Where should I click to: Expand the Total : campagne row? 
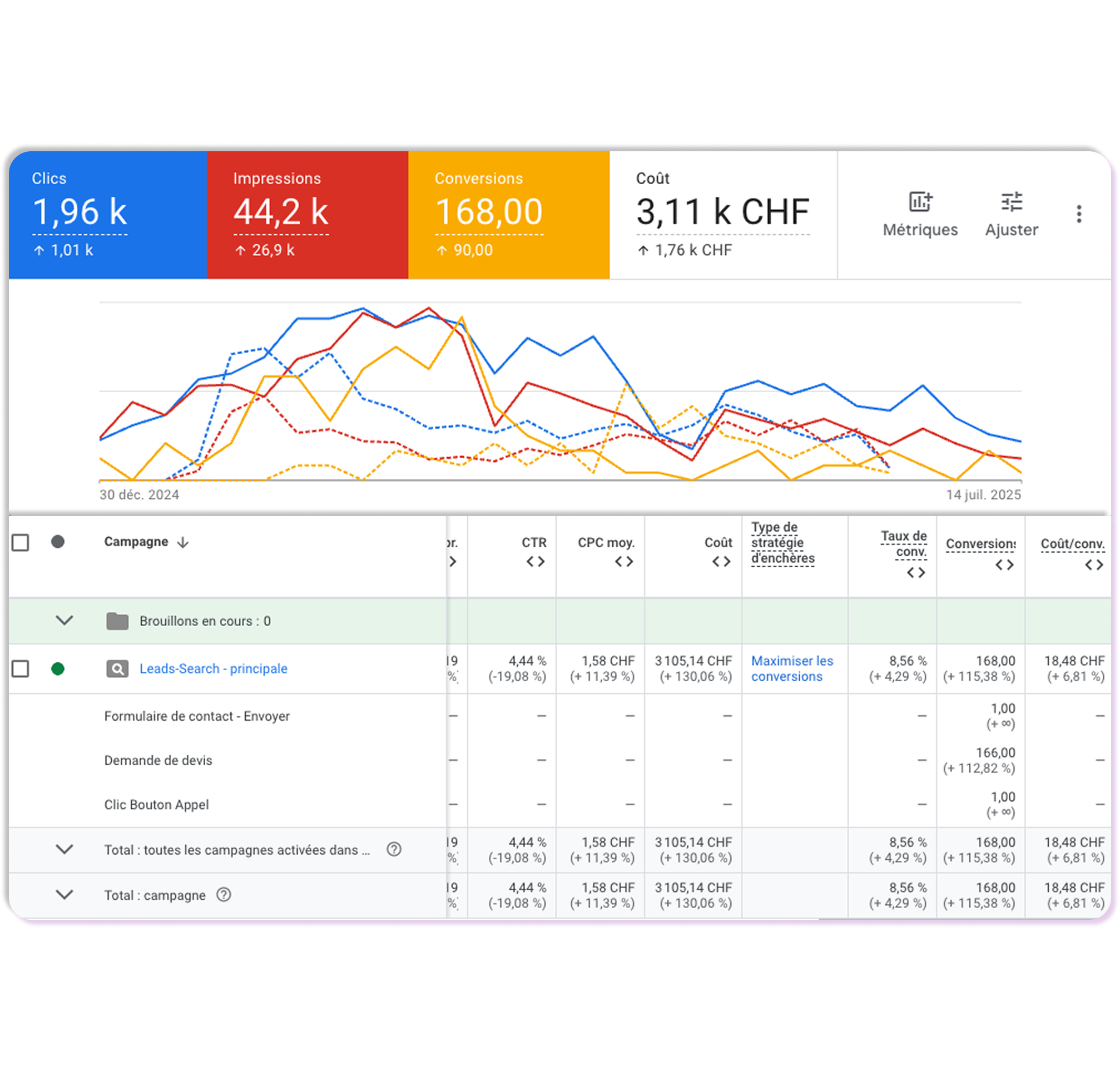coord(65,894)
